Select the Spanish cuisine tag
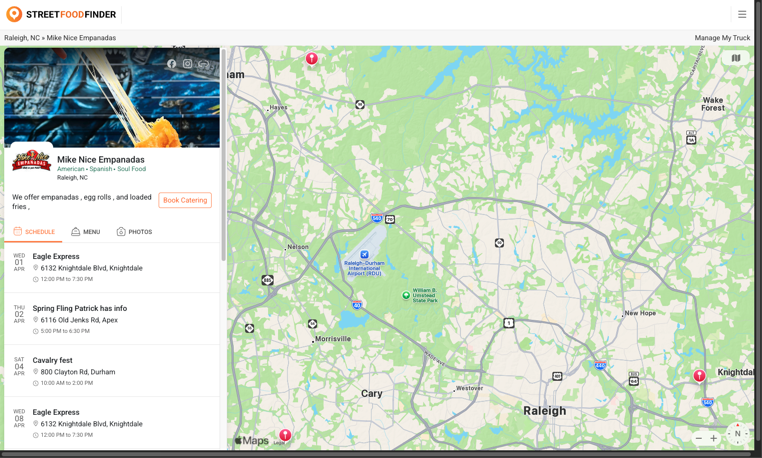This screenshot has height=458, width=762. [x=101, y=169]
